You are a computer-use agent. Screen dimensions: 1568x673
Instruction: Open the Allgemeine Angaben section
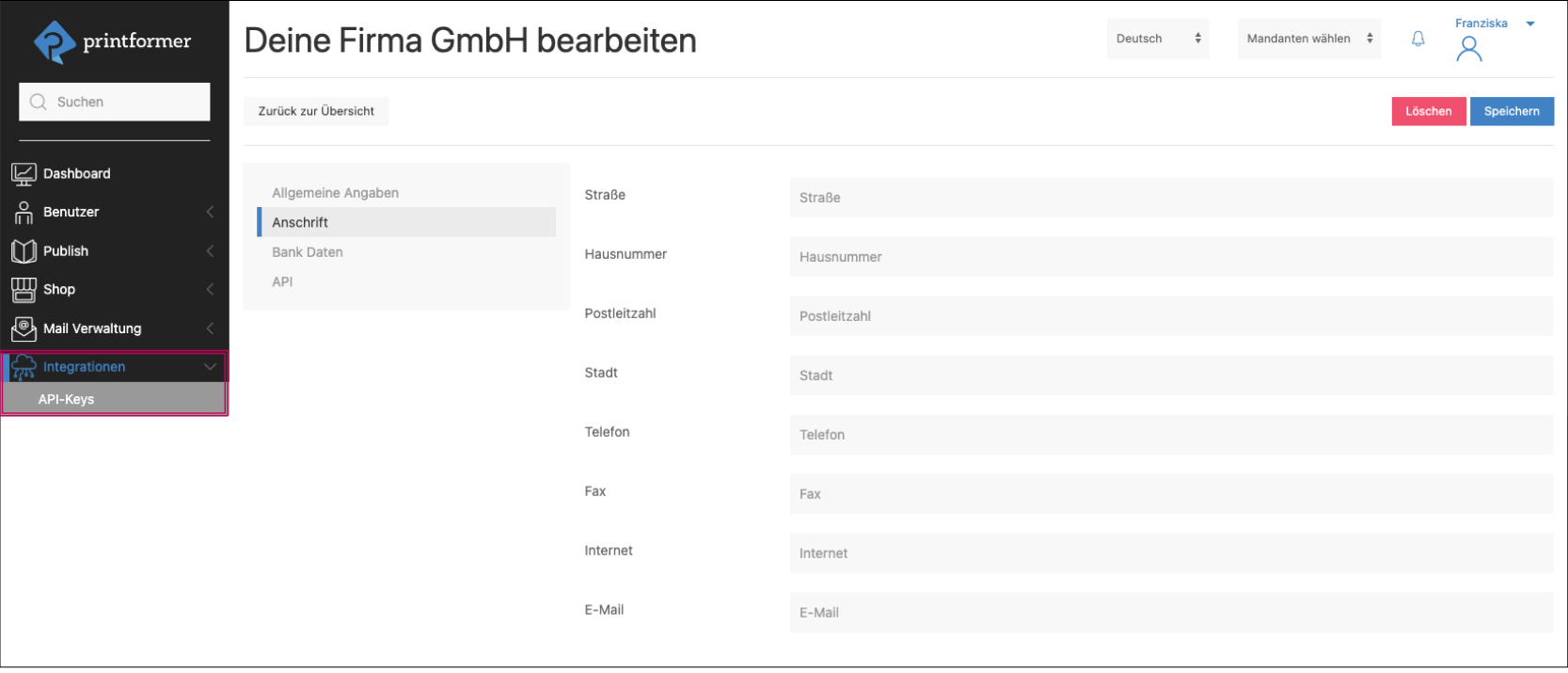click(335, 193)
